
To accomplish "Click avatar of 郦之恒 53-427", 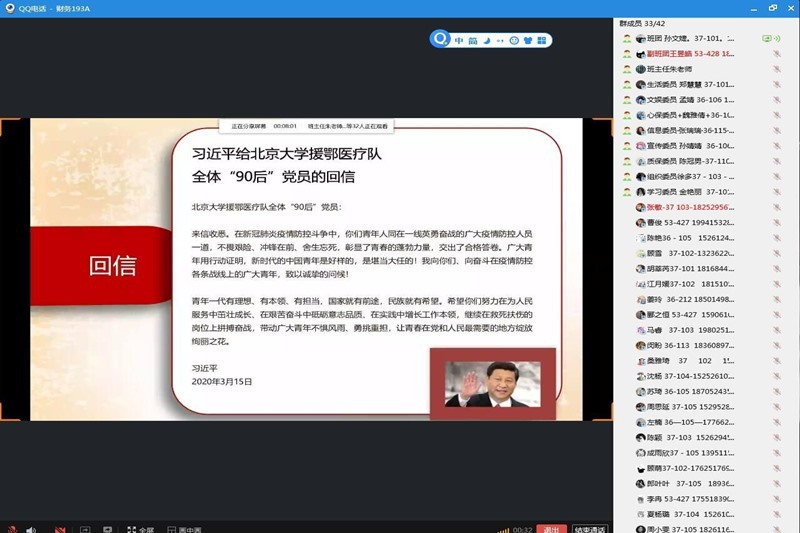I will [x=641, y=315].
